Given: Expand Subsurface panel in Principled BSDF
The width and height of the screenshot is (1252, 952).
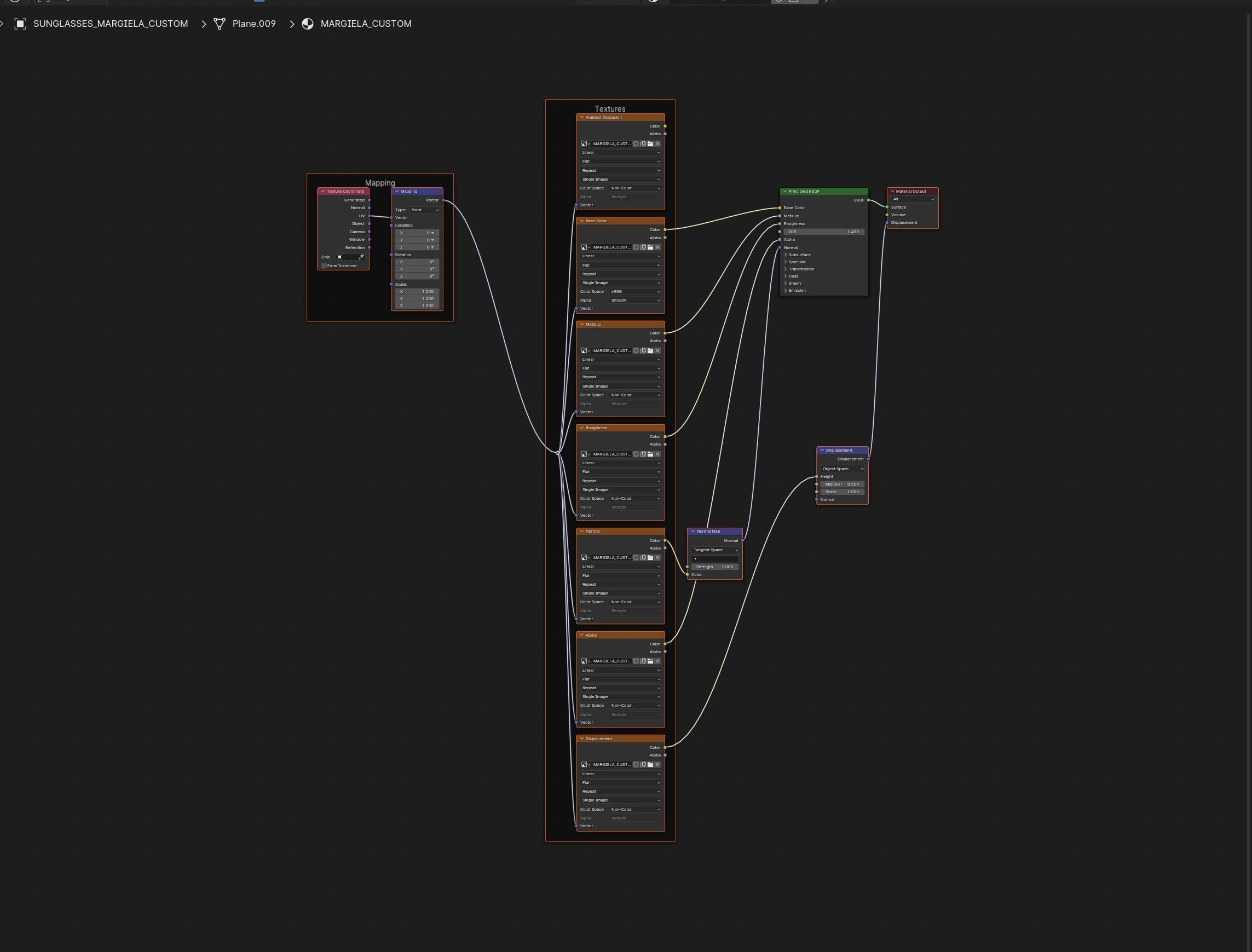Looking at the screenshot, I should pyautogui.click(x=786, y=255).
